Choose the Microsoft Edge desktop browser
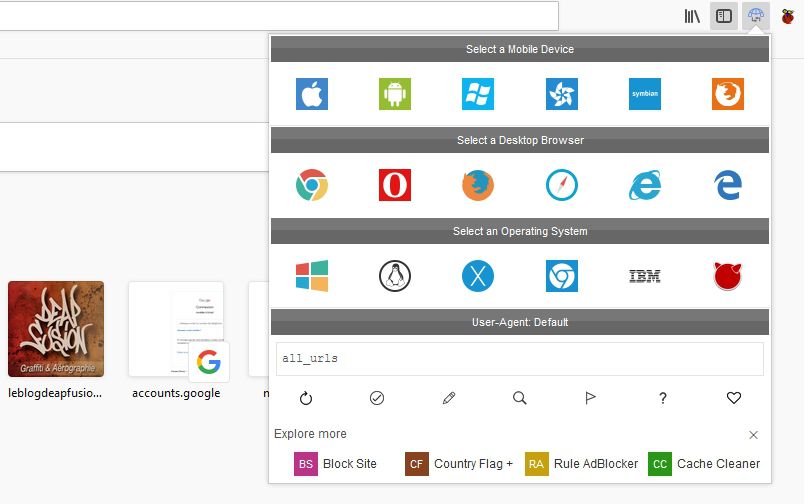This screenshot has width=804, height=504. click(x=728, y=185)
